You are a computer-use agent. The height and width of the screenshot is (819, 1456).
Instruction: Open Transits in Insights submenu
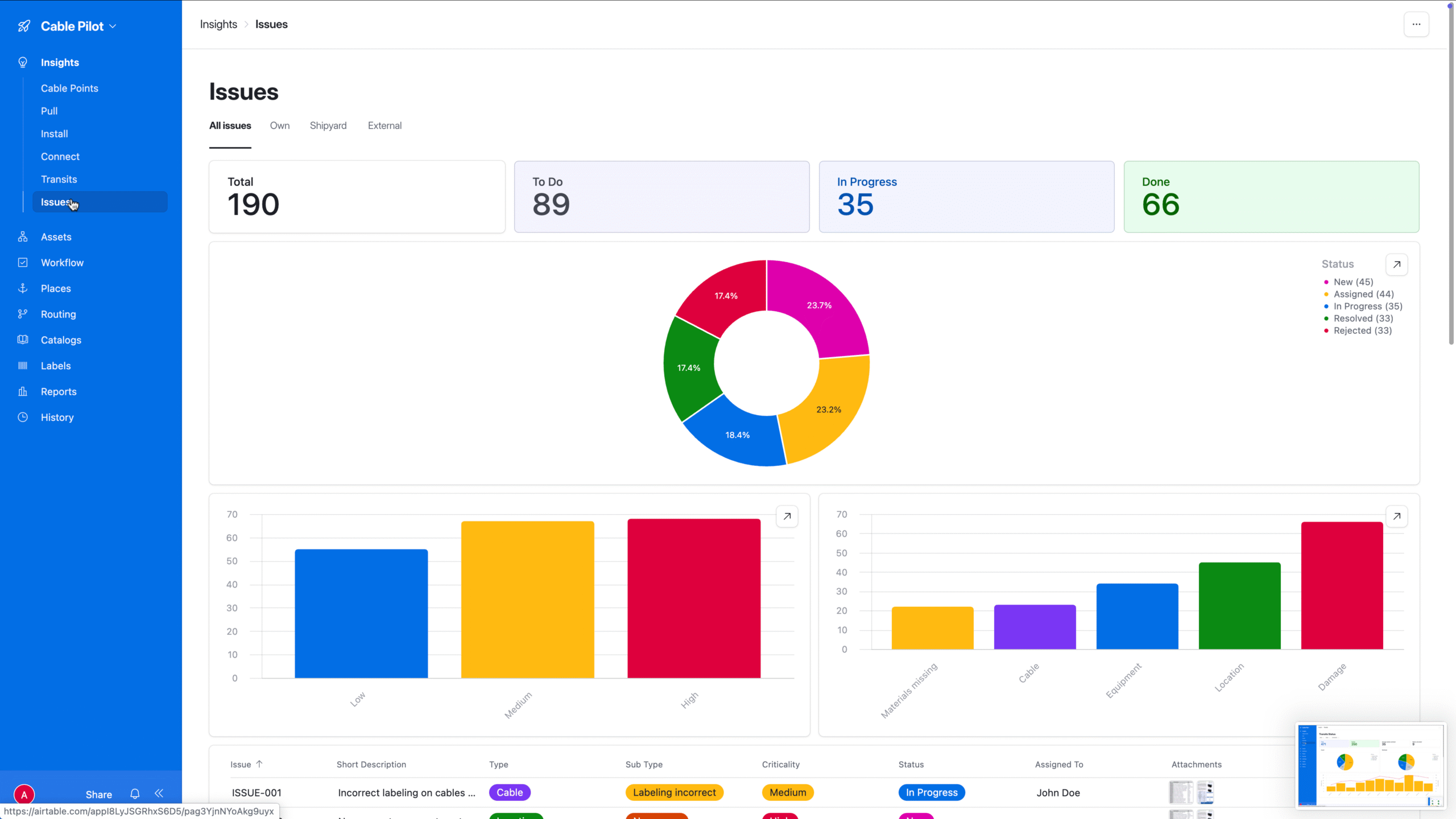59,179
